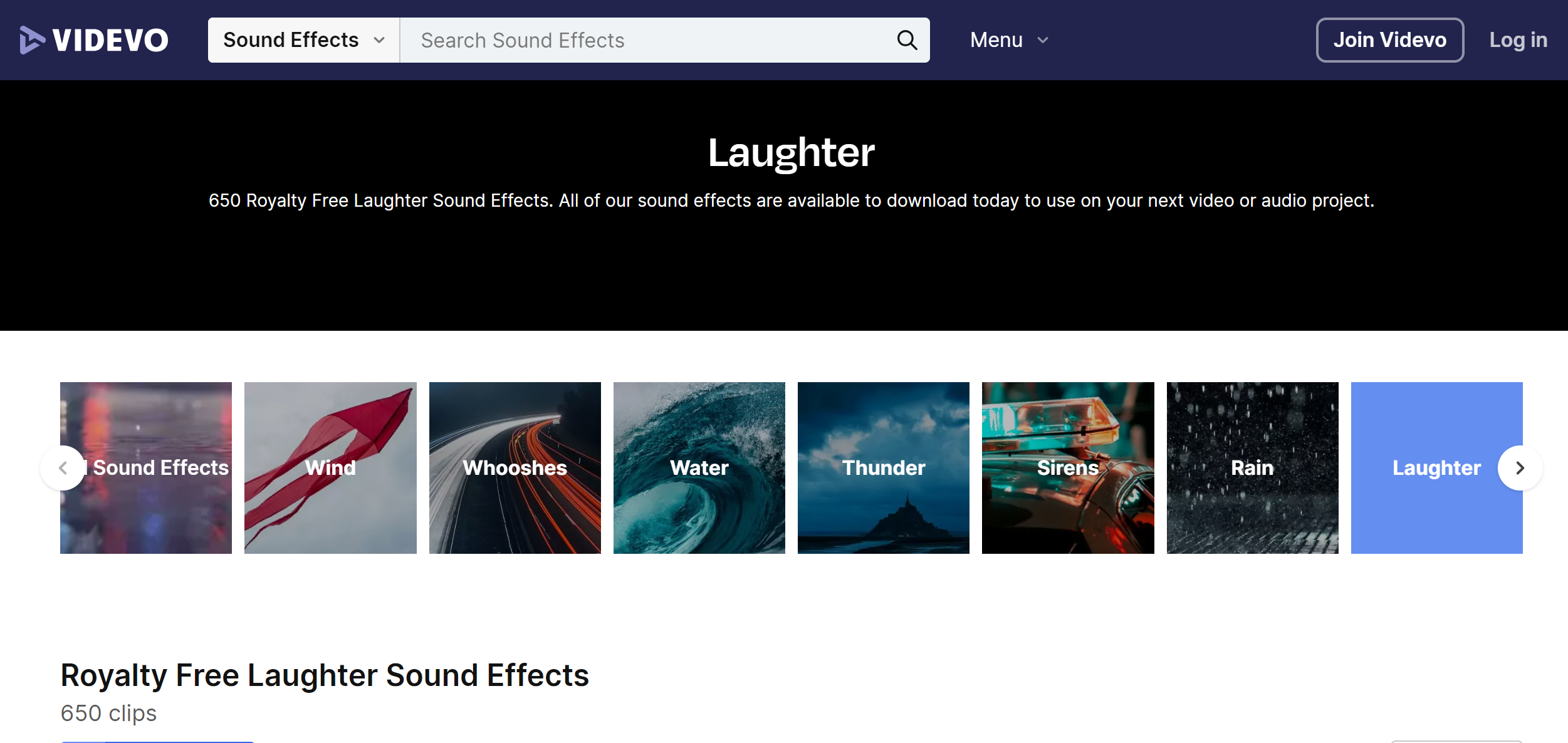Click the Log in link
Screen dimensions: 1568x743
click(1518, 40)
